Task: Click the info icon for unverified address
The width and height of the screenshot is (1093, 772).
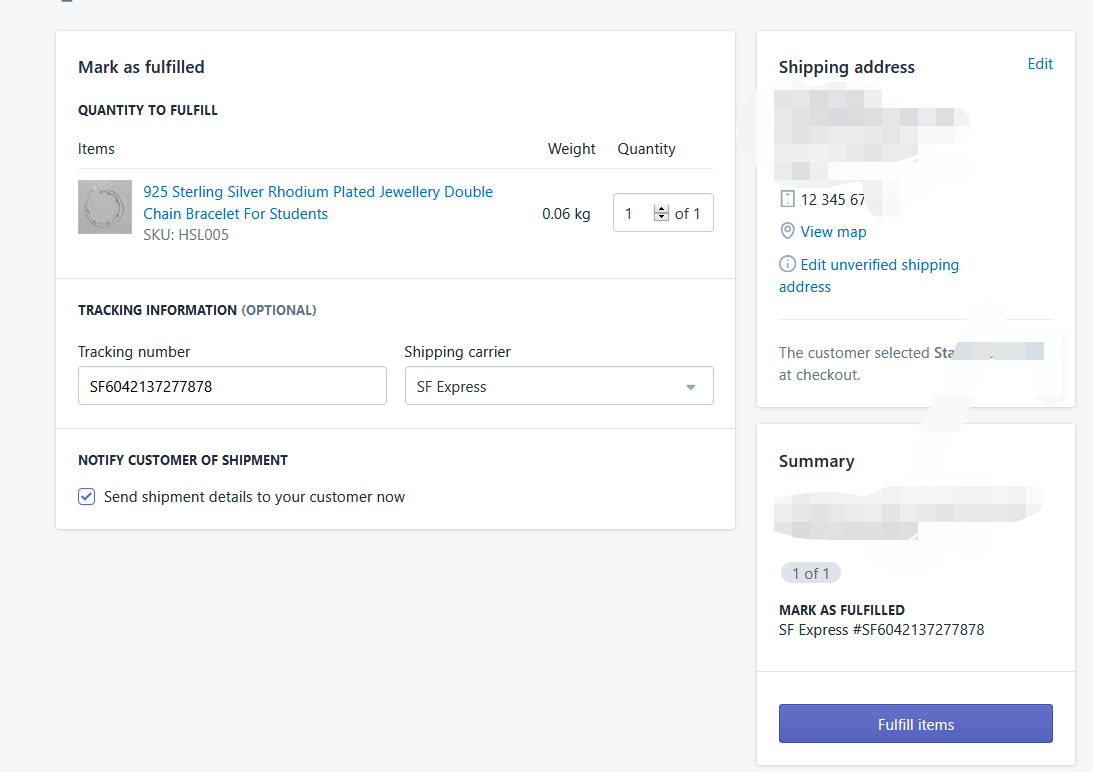Action: coord(787,265)
